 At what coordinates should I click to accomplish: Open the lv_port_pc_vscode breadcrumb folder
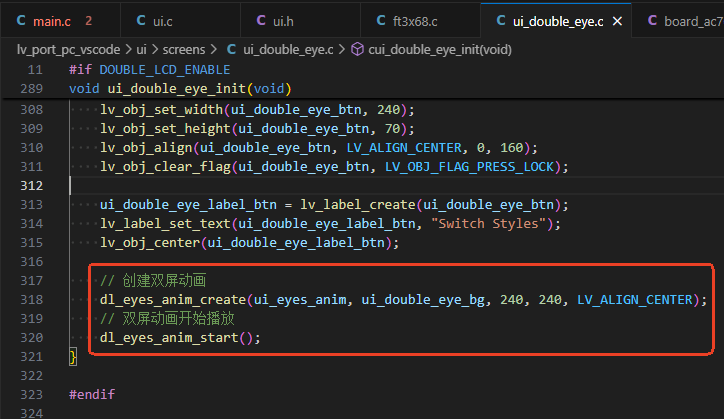[x=68, y=49]
